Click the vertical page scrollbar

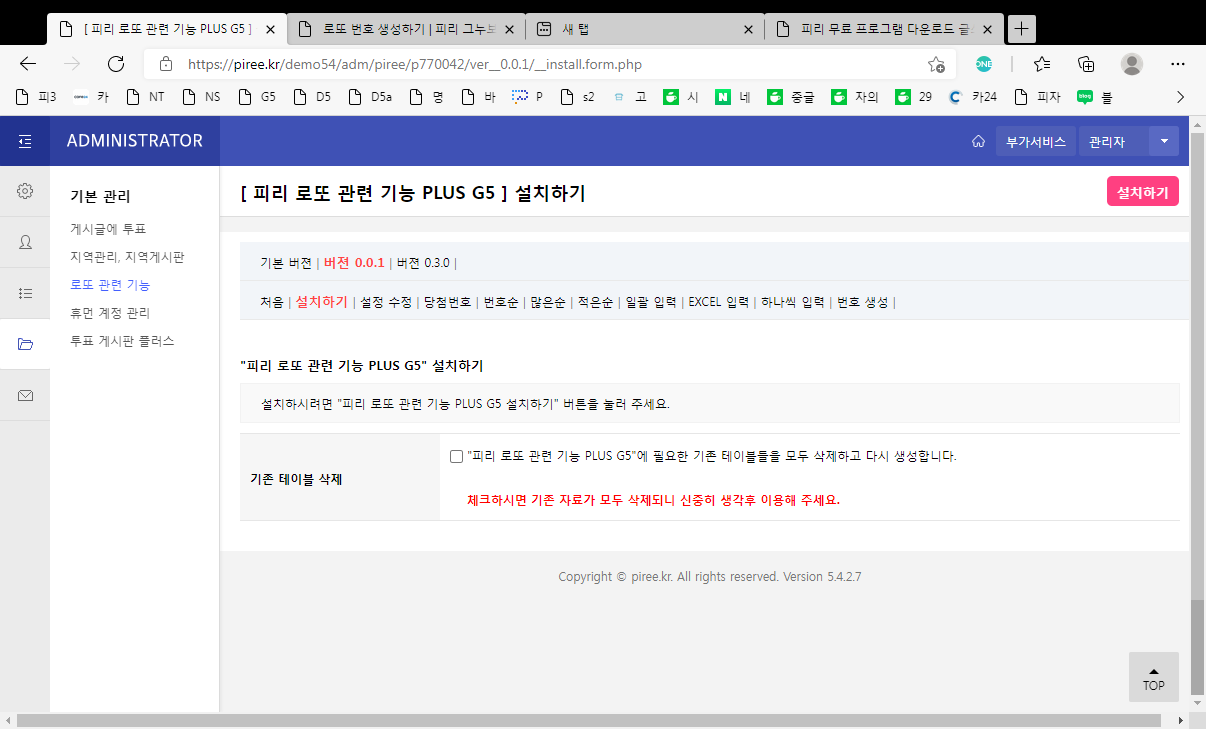[x=1197, y=400]
